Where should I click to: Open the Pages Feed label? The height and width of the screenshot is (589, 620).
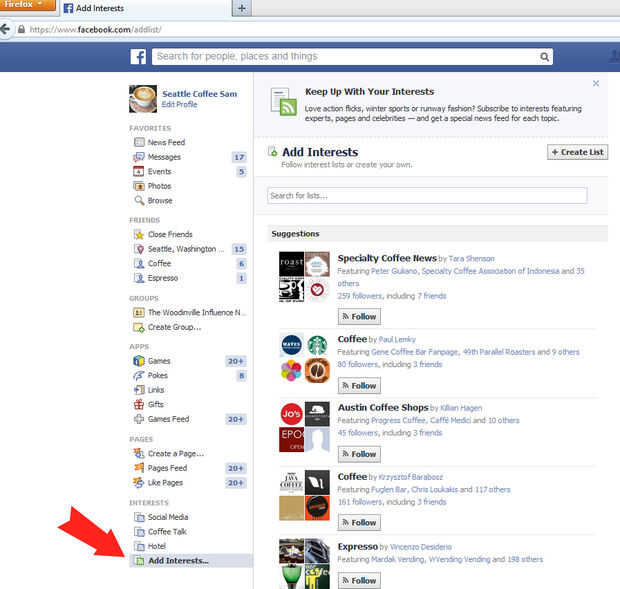[167, 468]
